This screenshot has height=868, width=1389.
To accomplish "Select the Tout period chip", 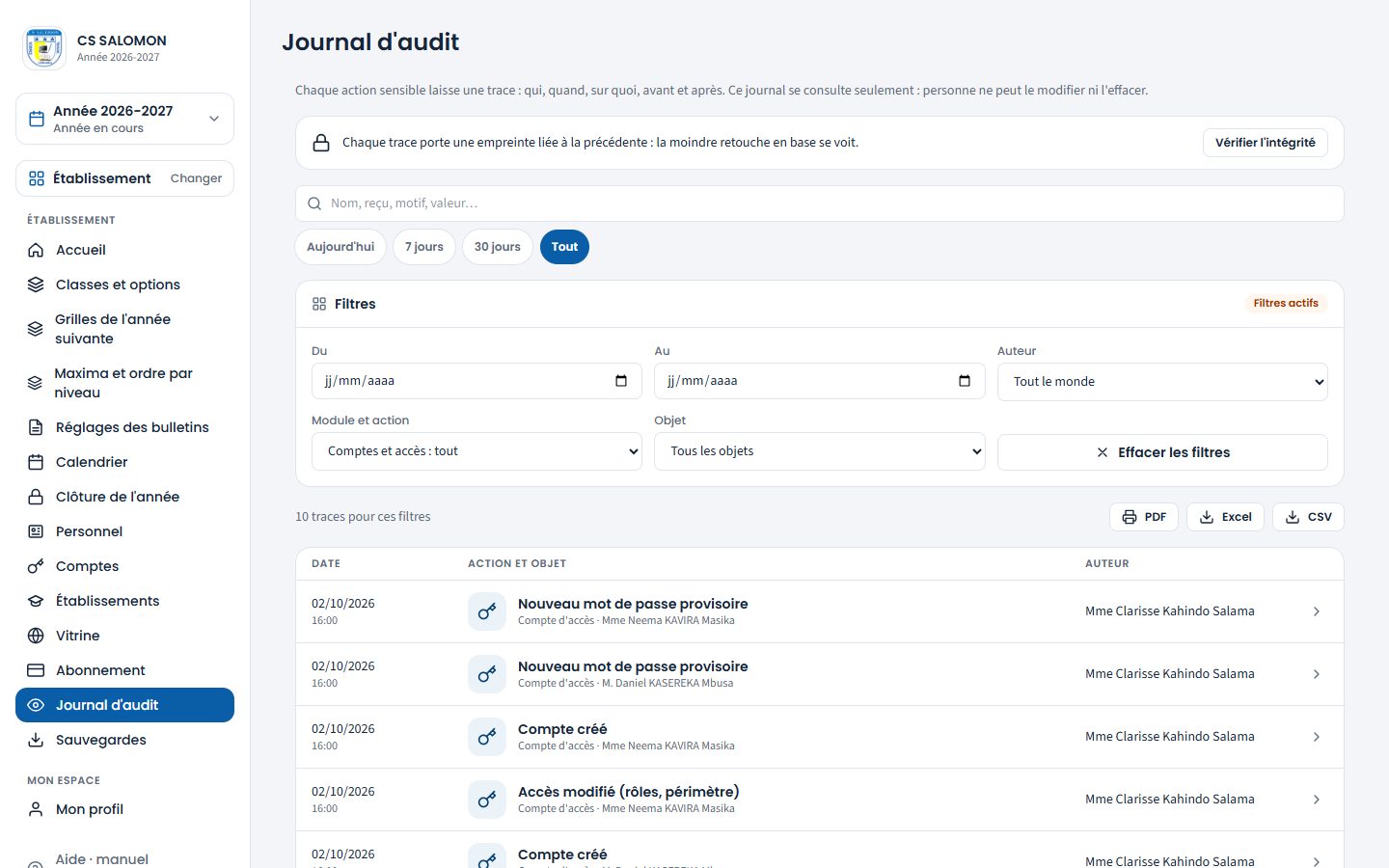I will point(564,247).
